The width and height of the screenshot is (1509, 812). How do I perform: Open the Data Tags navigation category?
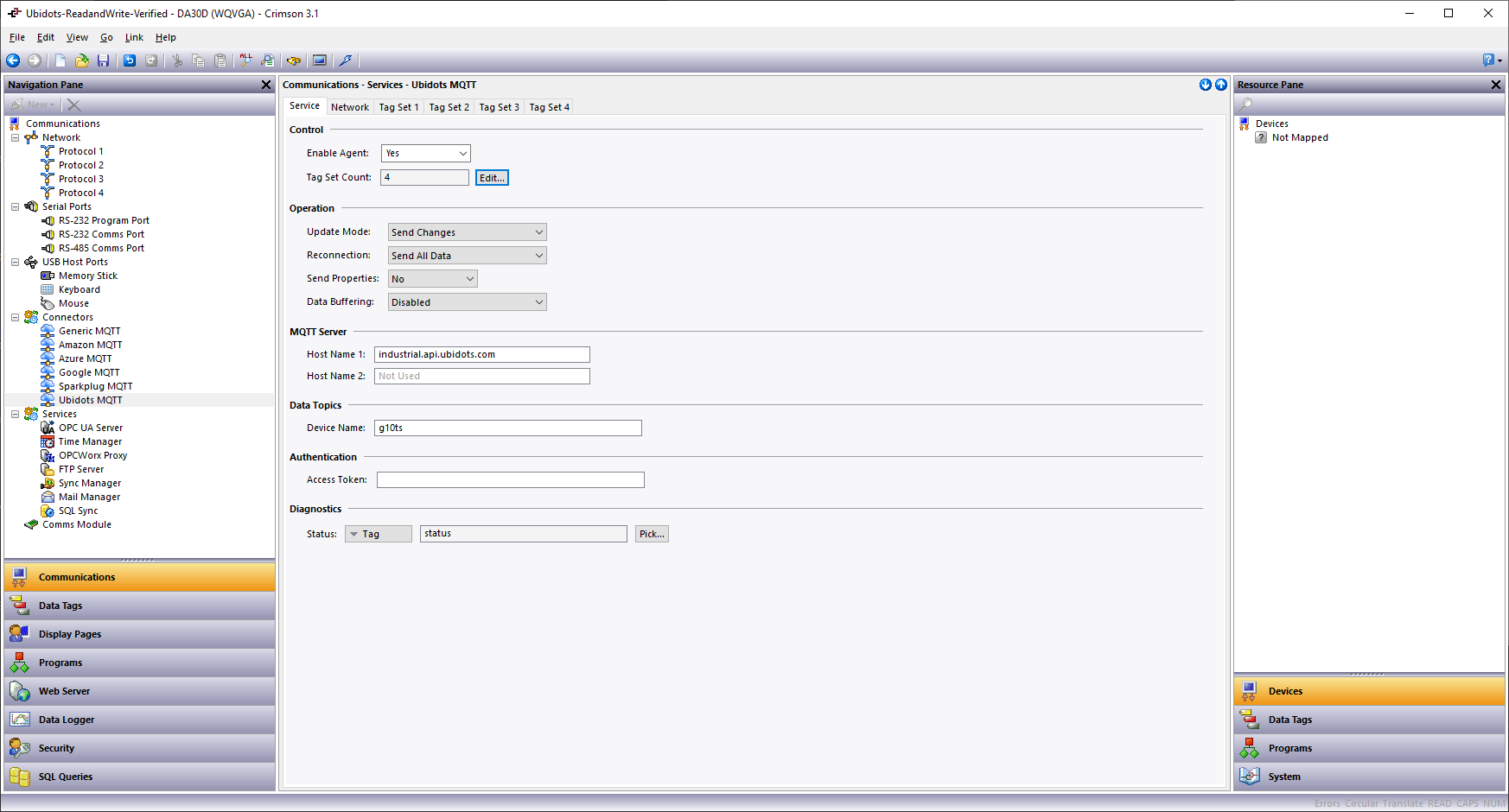[x=139, y=606]
